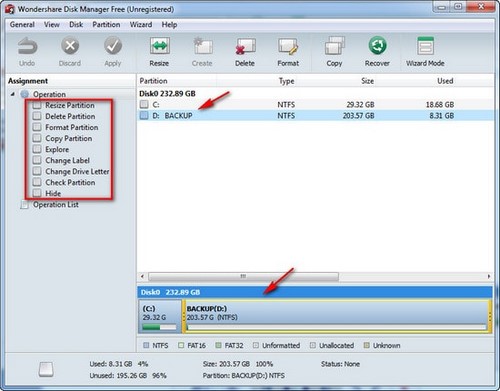Click the Discard toolbar icon
The height and width of the screenshot is (391, 500).
[x=70, y=46]
